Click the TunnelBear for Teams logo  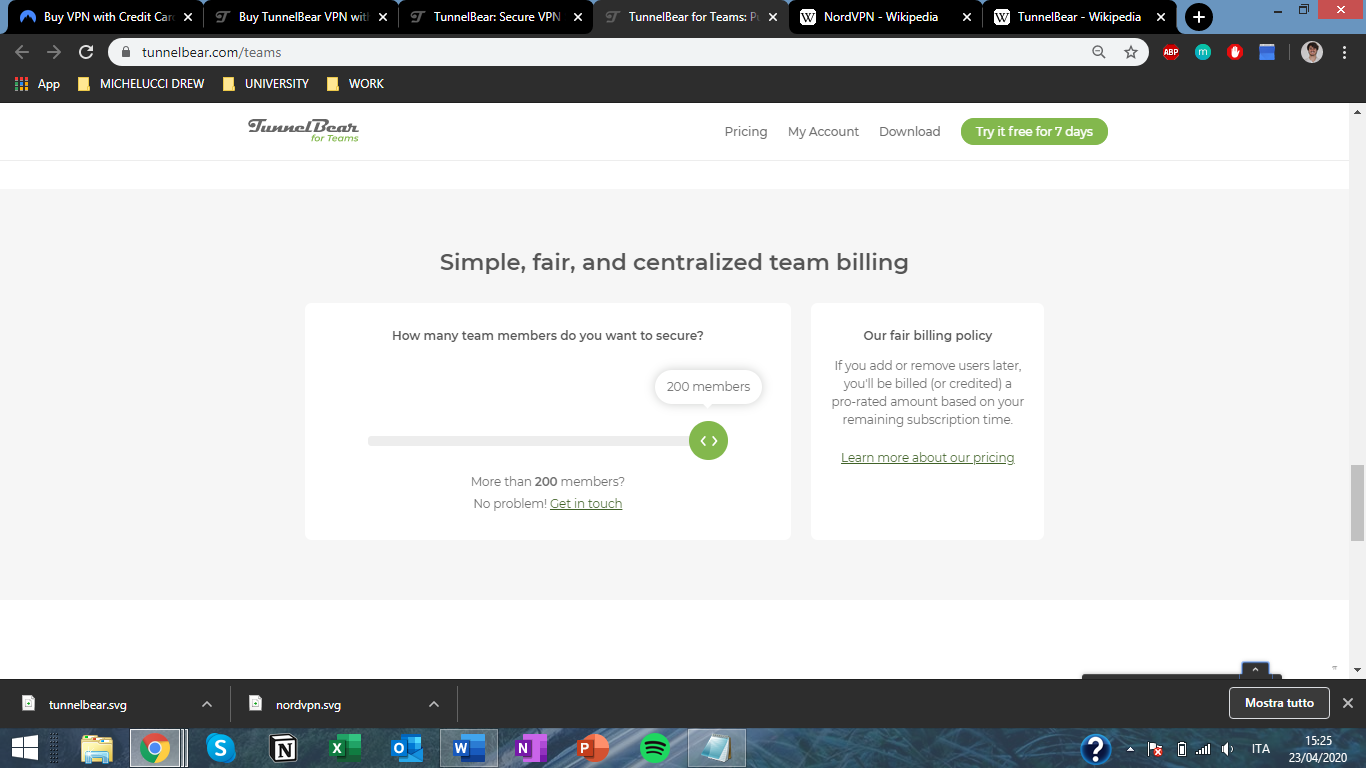click(x=303, y=130)
